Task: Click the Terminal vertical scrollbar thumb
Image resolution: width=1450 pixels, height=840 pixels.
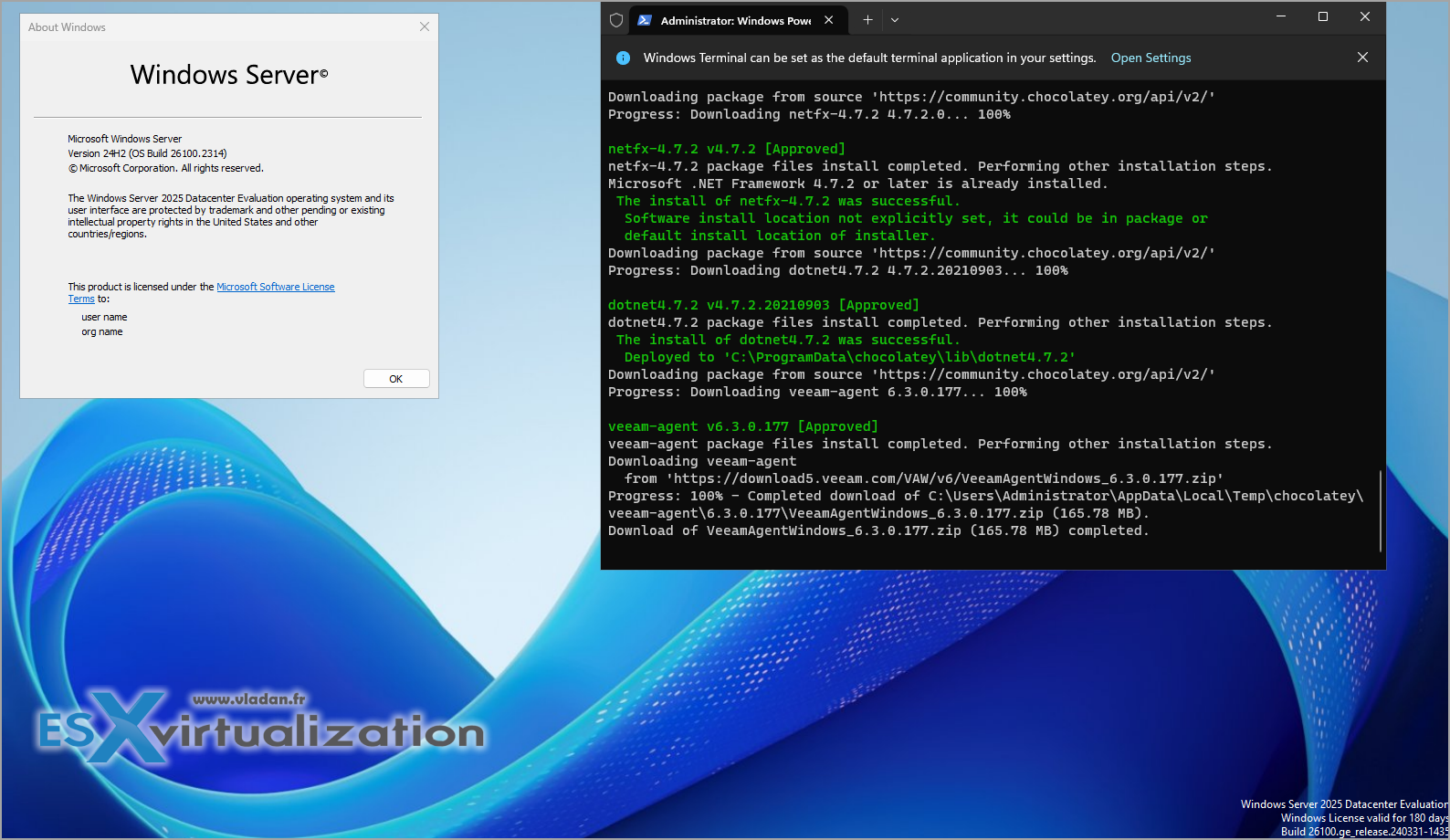Action: (x=1381, y=510)
